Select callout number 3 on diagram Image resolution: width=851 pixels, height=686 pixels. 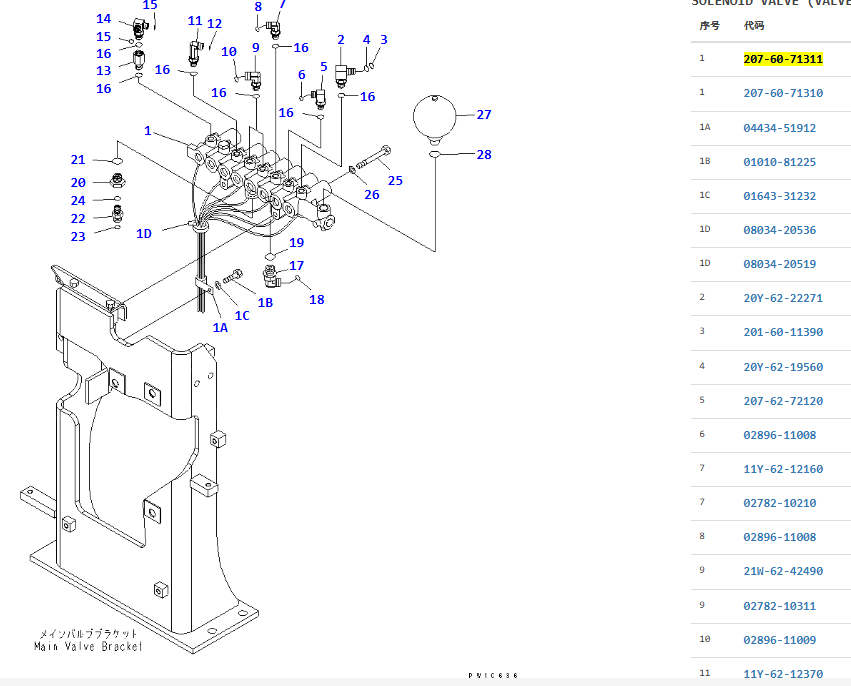[x=384, y=40]
